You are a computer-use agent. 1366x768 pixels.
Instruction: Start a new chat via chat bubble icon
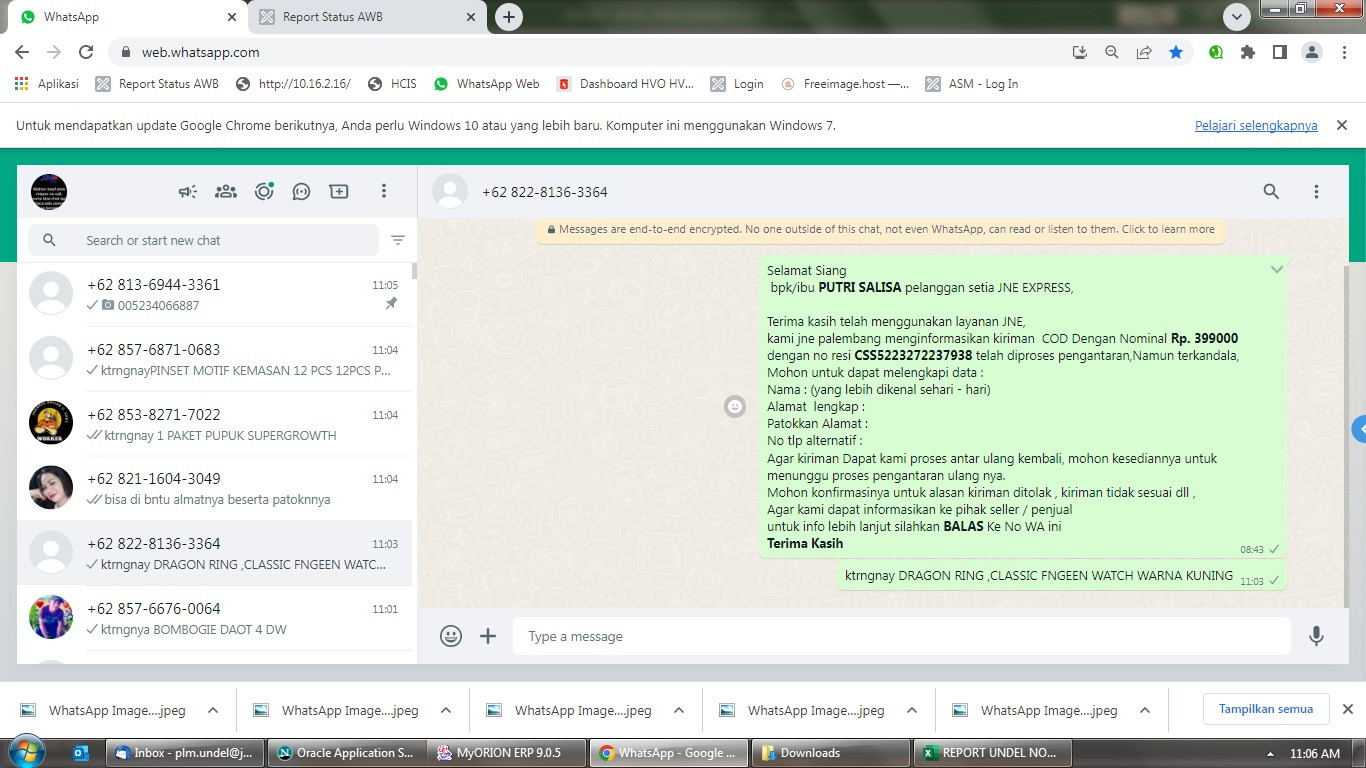(301, 191)
